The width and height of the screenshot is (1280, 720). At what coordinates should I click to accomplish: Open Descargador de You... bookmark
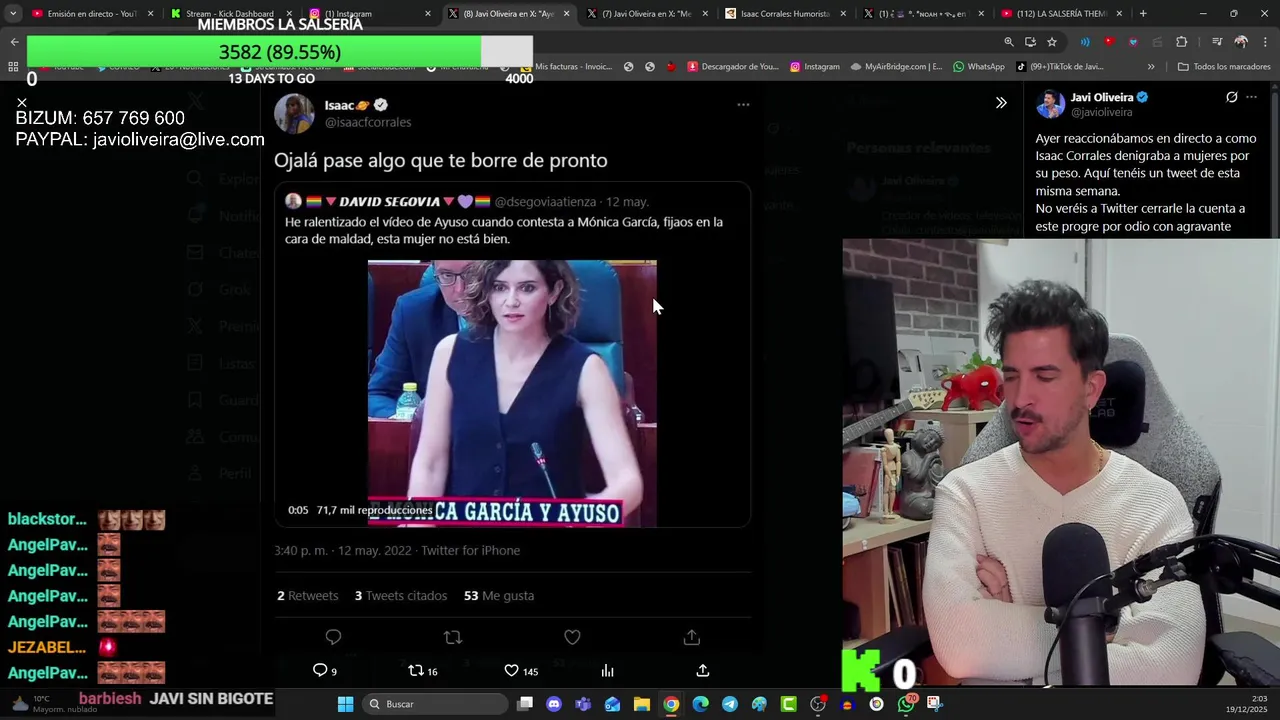(732, 67)
